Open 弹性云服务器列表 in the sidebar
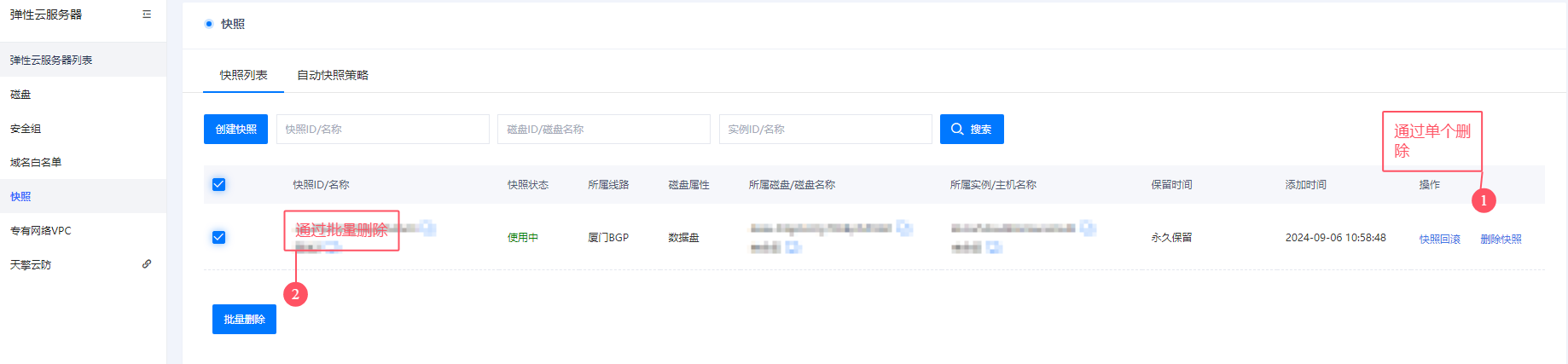The image size is (1568, 364). 51,61
